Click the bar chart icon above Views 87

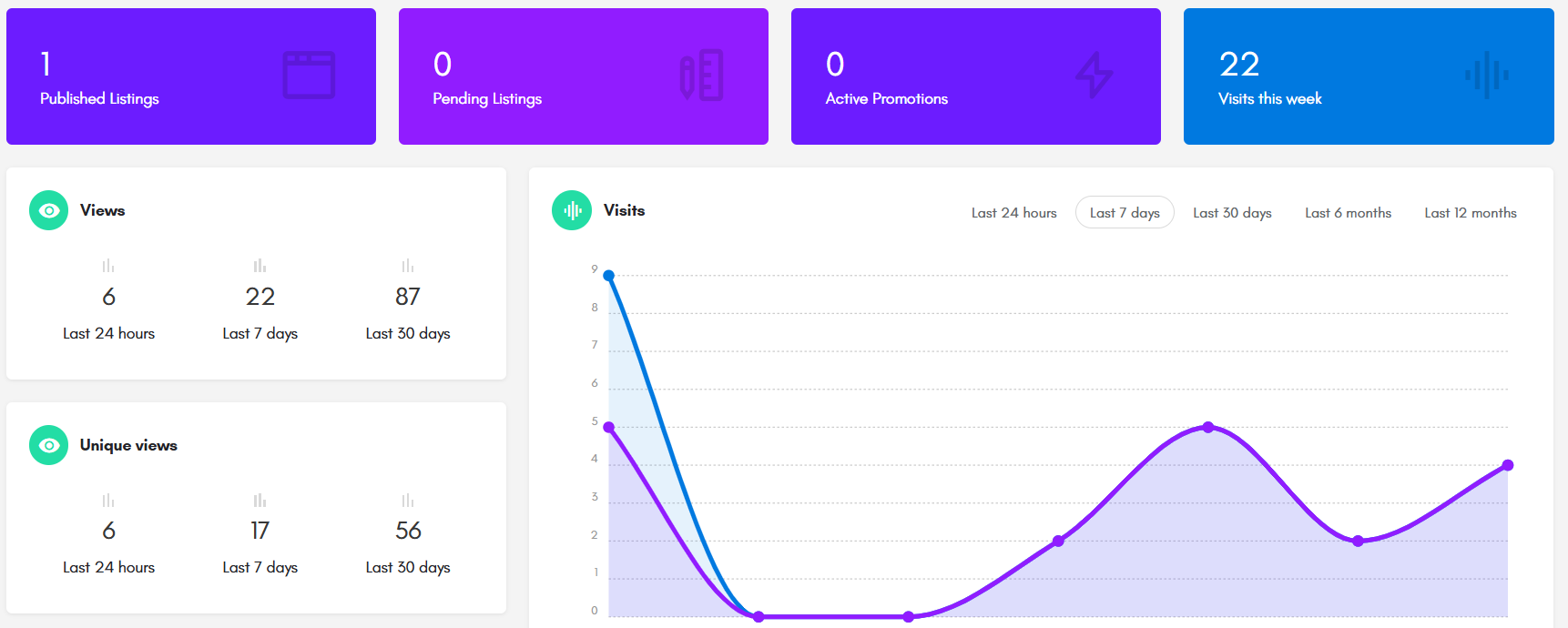click(x=408, y=266)
